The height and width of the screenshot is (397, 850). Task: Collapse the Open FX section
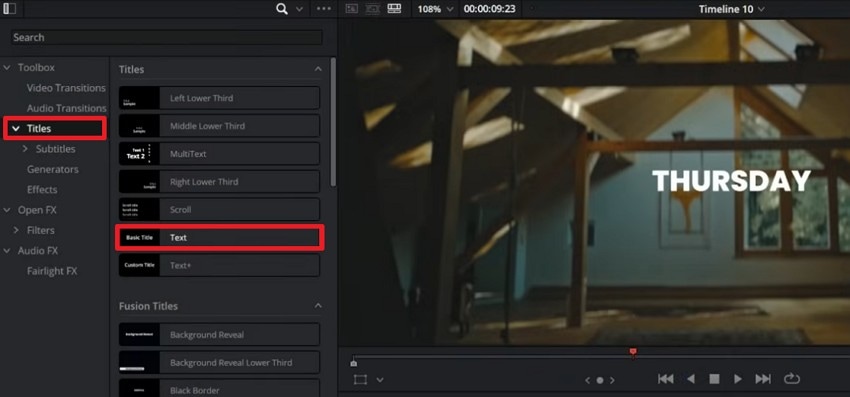(x=7, y=210)
